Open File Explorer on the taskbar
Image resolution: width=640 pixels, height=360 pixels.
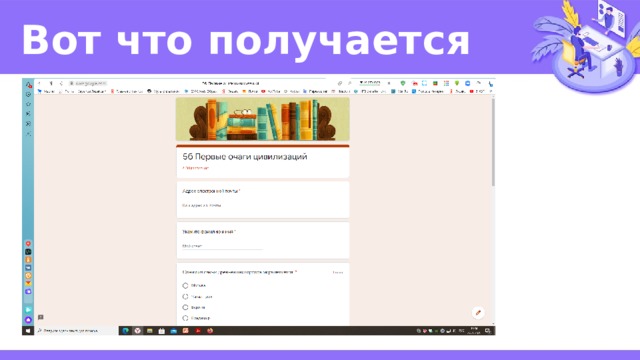(x=149, y=331)
